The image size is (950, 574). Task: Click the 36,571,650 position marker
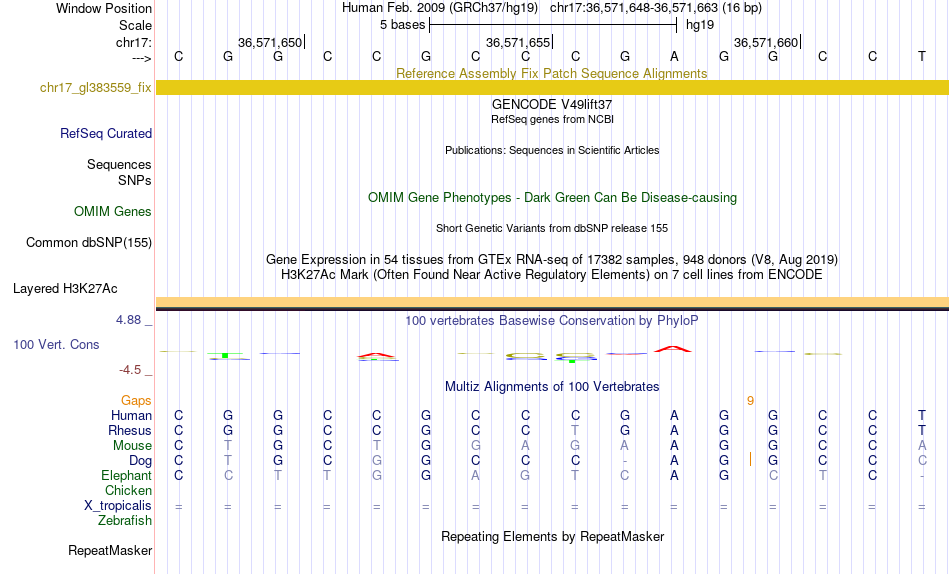270,42
